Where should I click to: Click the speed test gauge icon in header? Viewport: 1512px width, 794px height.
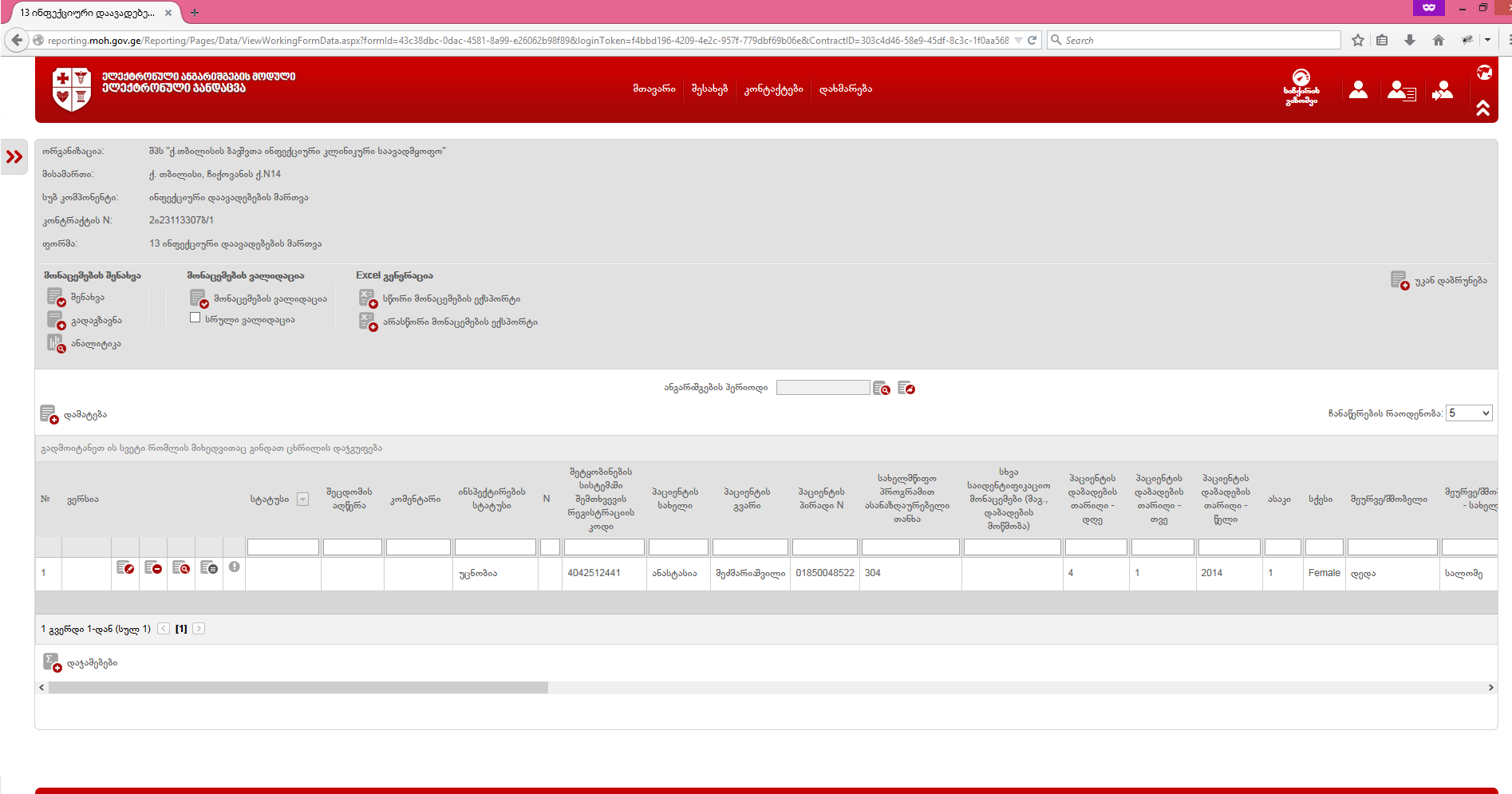[x=1301, y=78]
